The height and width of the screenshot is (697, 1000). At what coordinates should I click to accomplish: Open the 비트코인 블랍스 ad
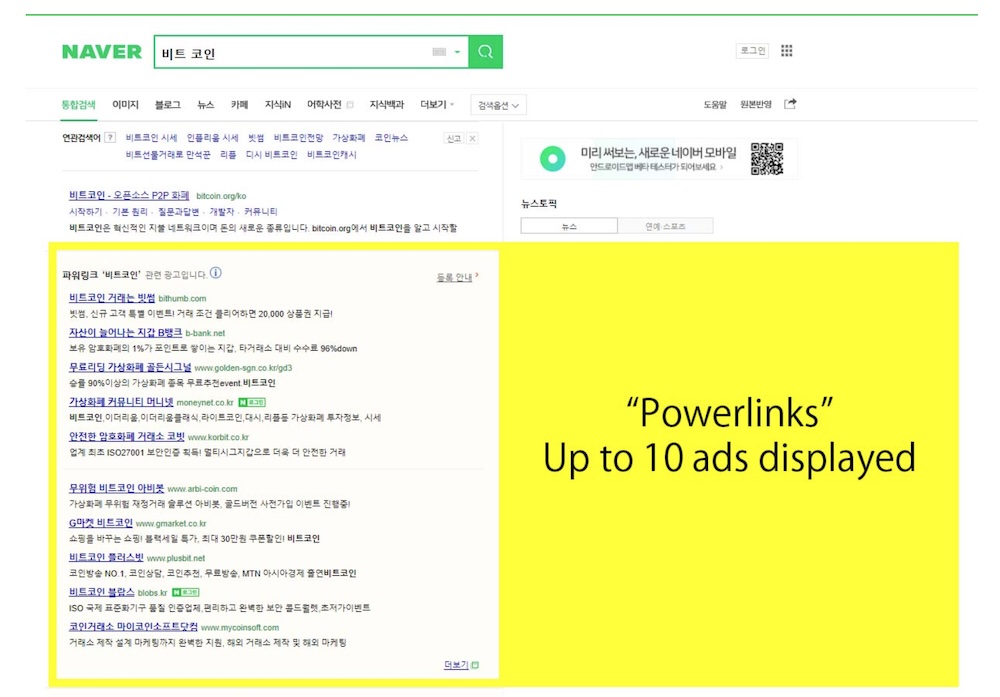(101, 592)
